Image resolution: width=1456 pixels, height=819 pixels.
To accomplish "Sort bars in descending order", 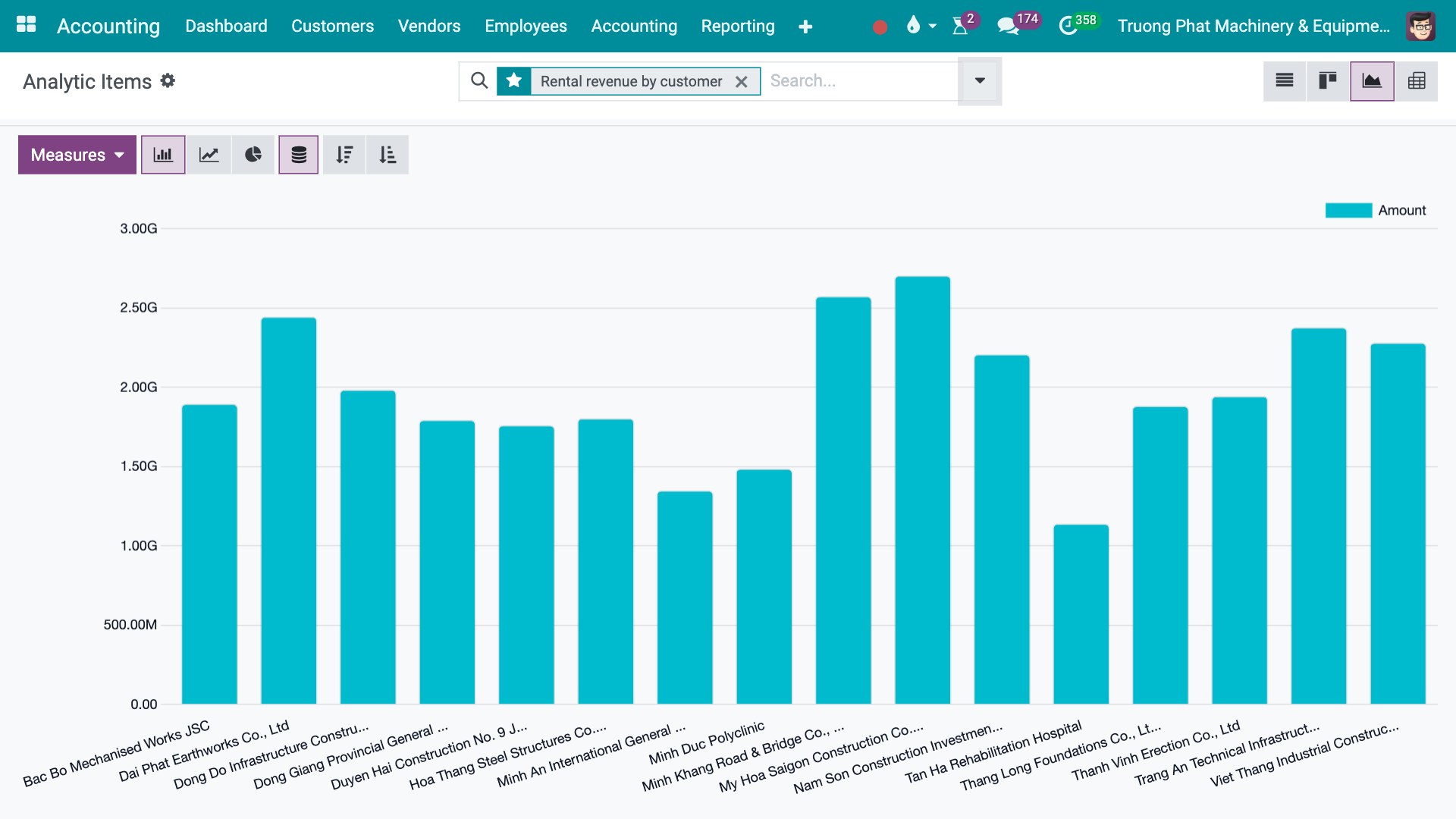I will point(344,155).
